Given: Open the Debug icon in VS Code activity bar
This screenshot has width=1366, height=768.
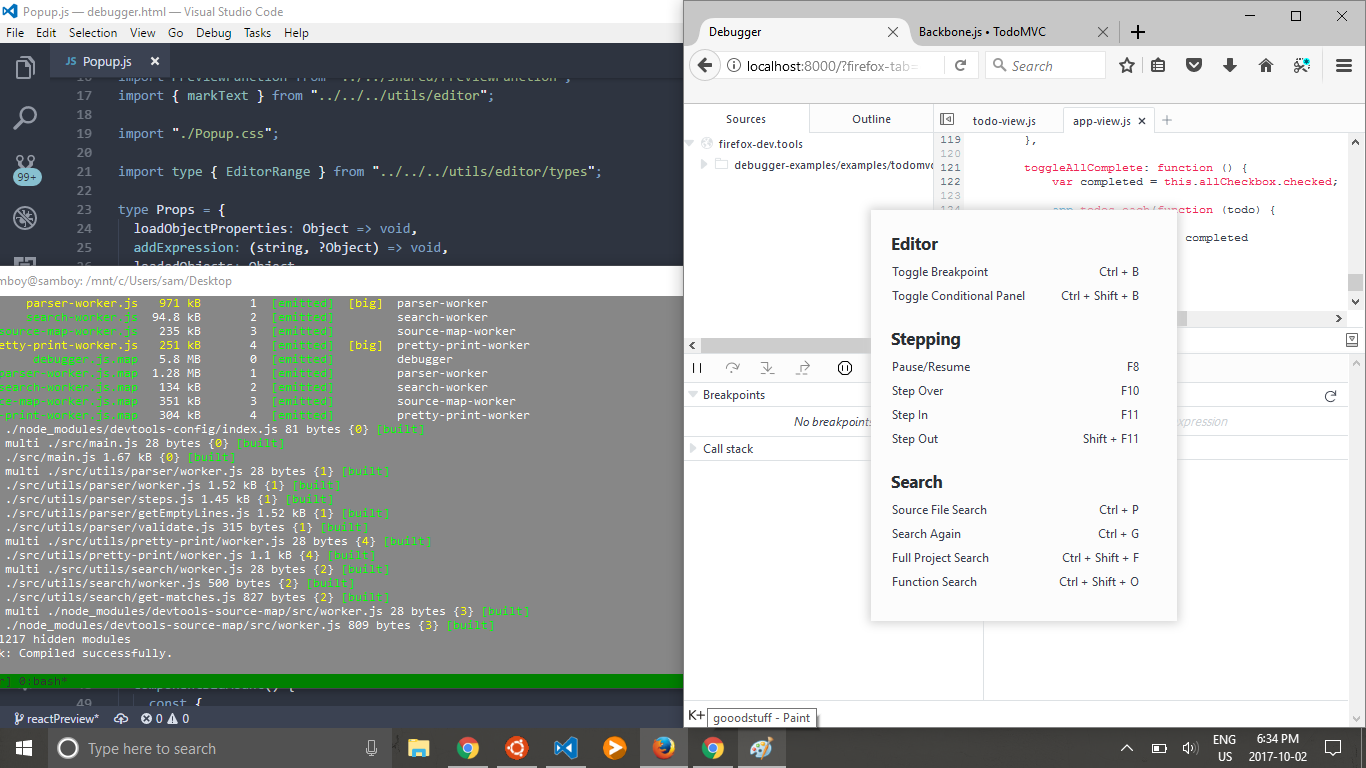Looking at the screenshot, I should click(25, 218).
